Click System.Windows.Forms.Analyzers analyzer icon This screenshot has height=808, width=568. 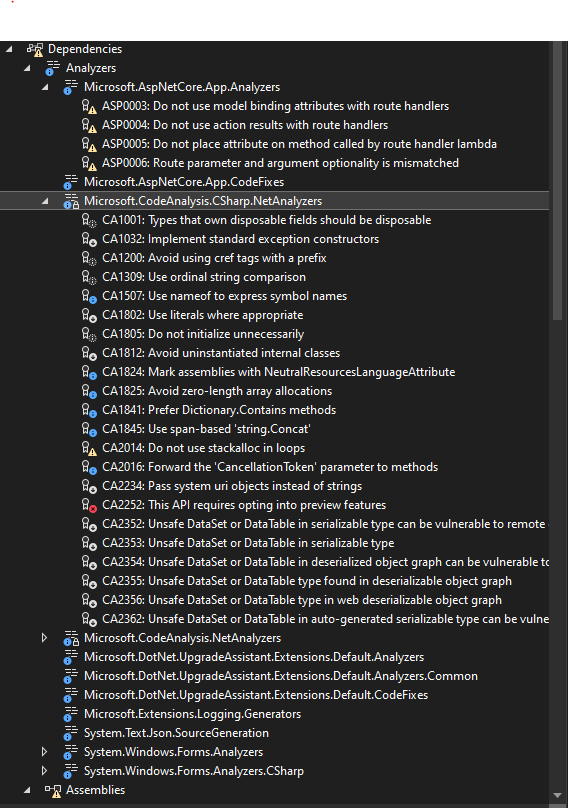[71, 752]
